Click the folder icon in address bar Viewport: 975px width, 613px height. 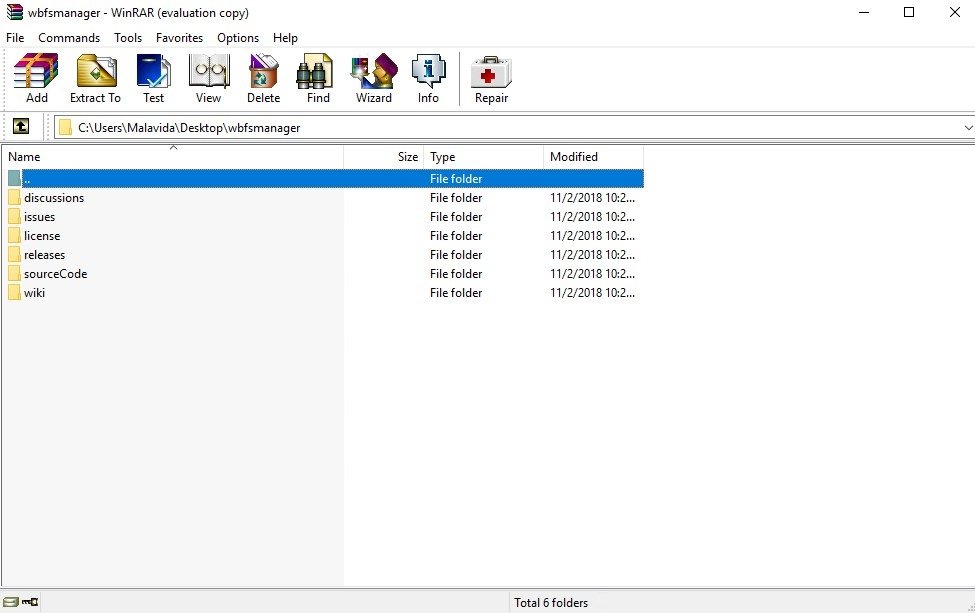click(x=65, y=127)
